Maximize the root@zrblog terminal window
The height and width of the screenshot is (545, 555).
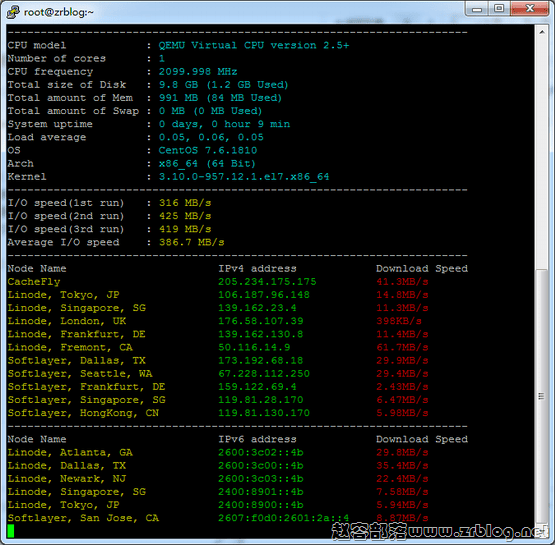coord(499,8)
